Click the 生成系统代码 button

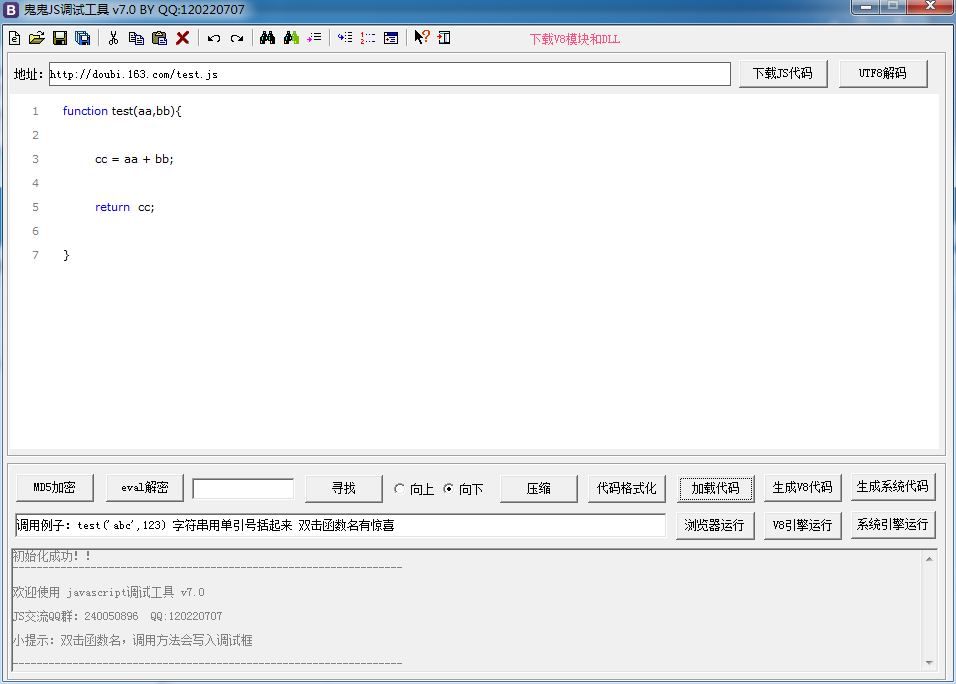pos(893,486)
